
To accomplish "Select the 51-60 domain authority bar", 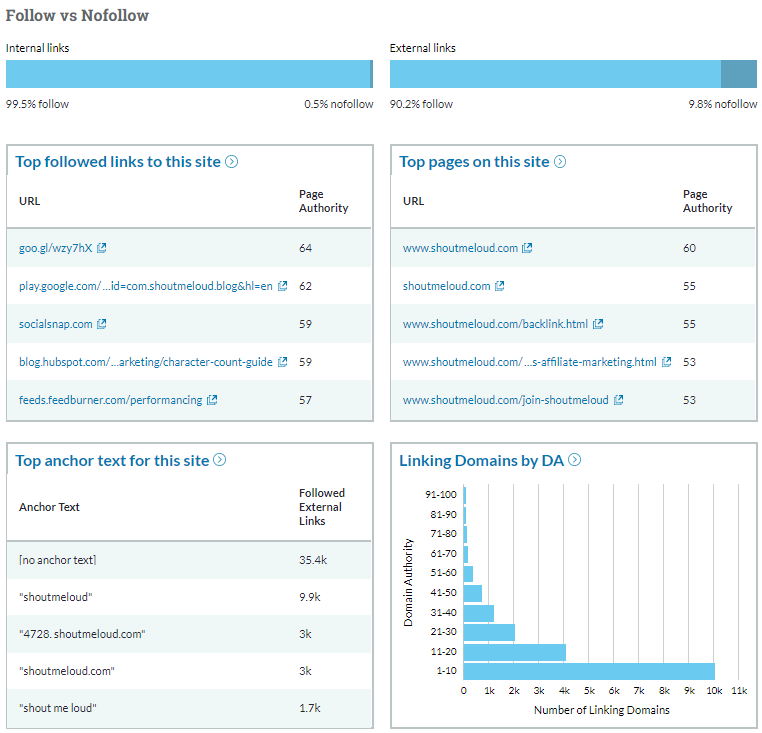I will (468, 574).
